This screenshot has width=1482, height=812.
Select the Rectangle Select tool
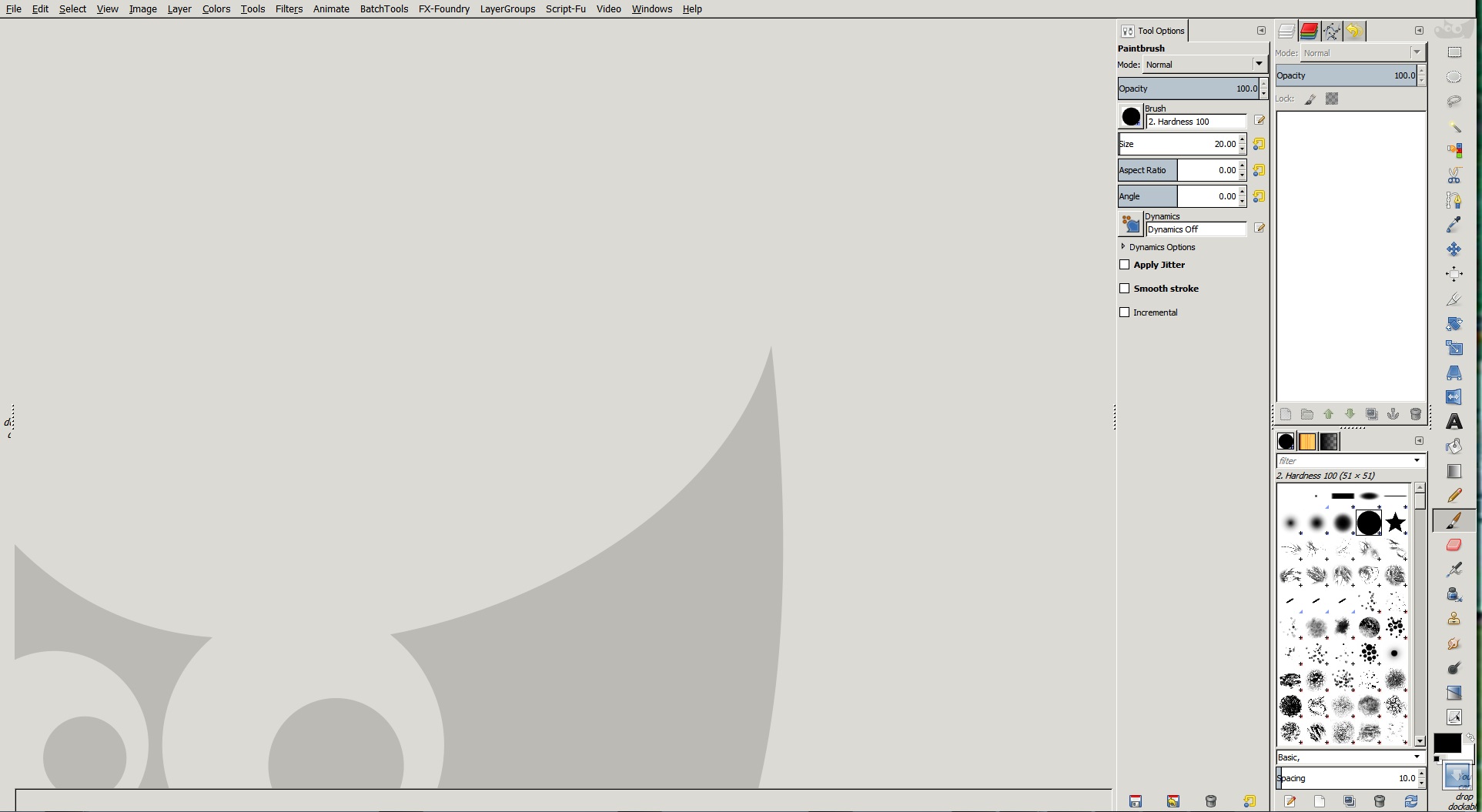coord(1454,52)
